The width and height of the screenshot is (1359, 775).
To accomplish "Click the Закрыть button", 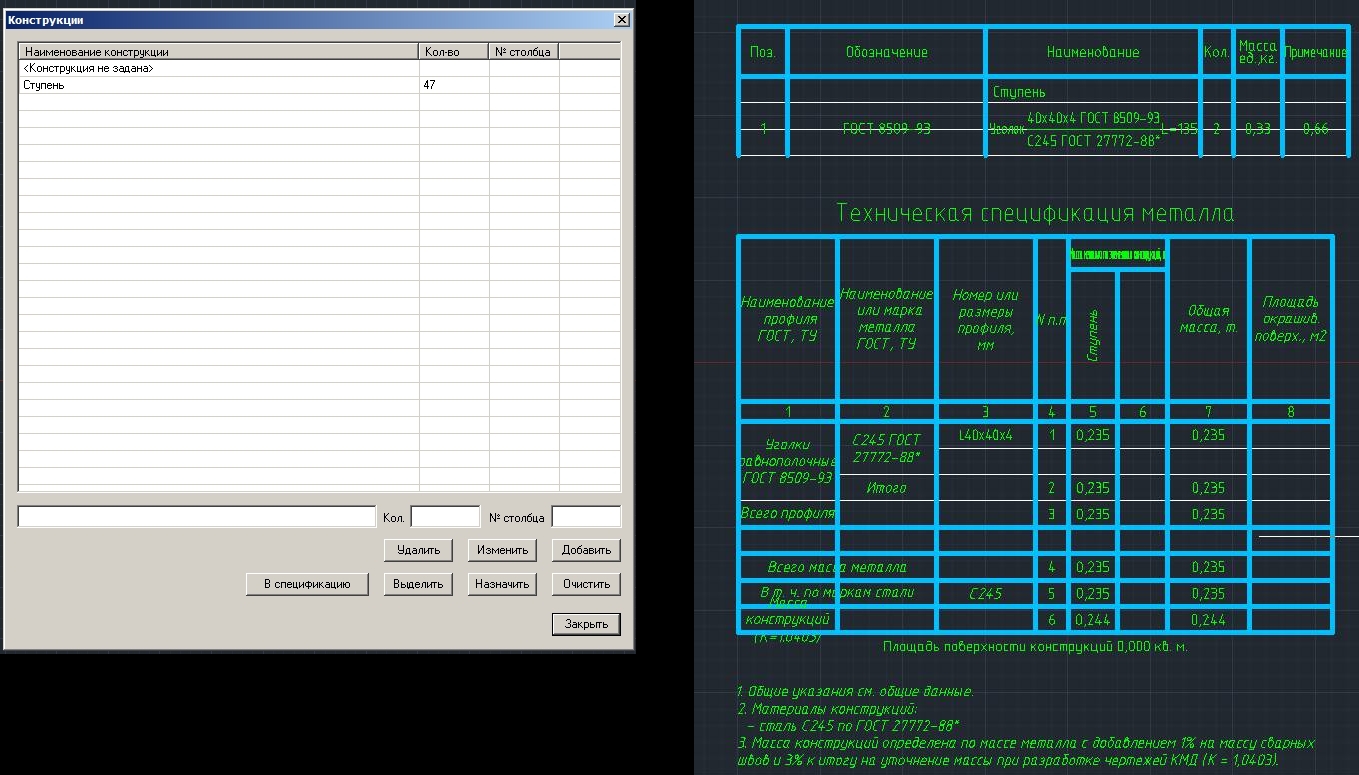I will (586, 624).
